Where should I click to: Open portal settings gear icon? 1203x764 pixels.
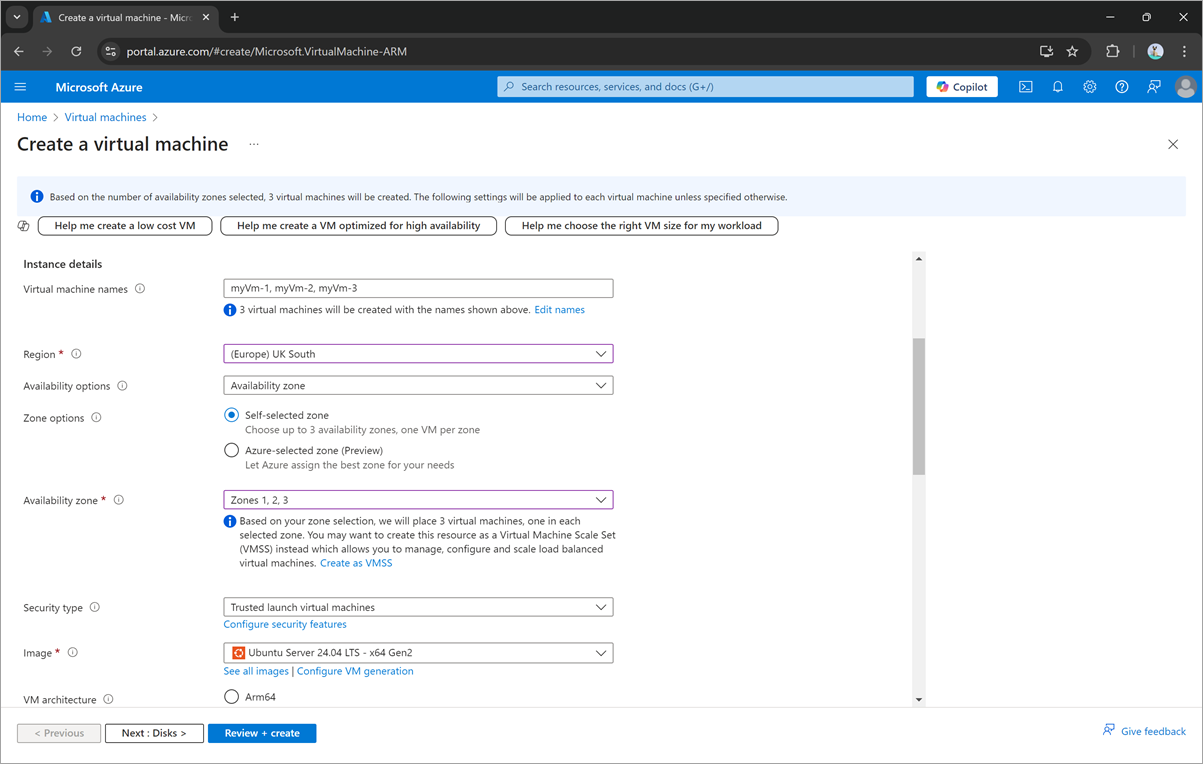pos(1089,87)
